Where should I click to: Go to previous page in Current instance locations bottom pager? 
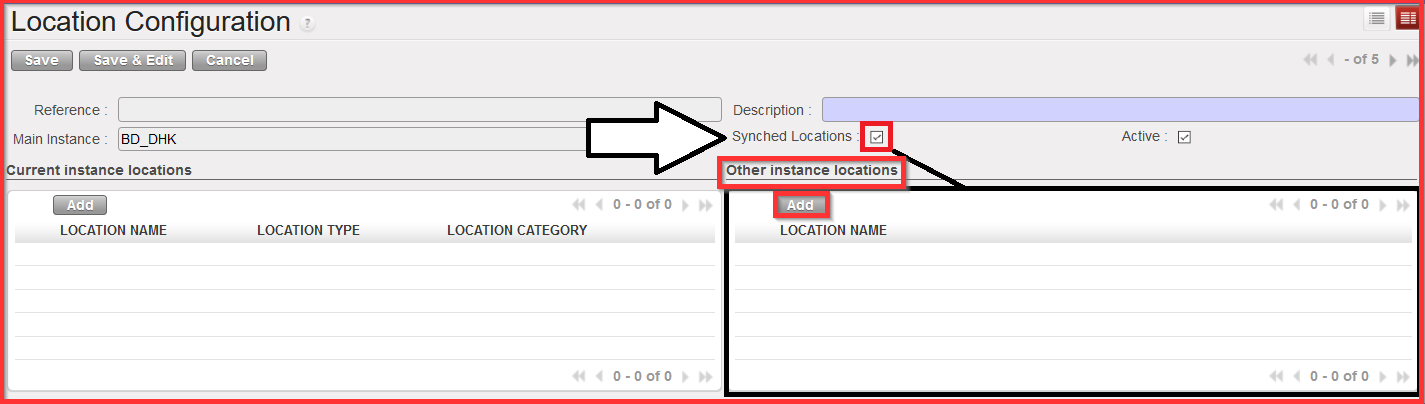click(598, 377)
